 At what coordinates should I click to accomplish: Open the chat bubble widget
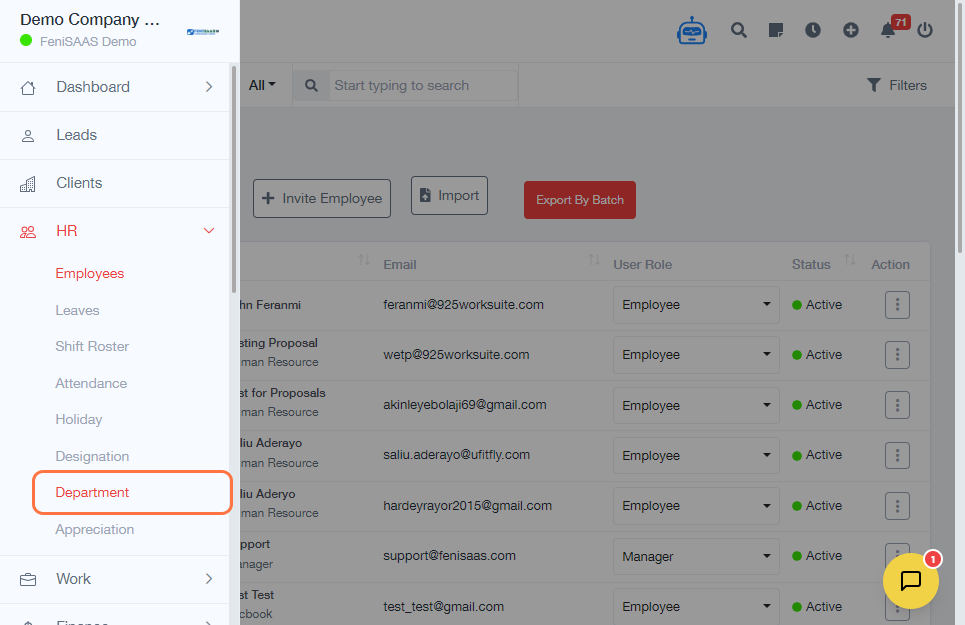pos(911,581)
